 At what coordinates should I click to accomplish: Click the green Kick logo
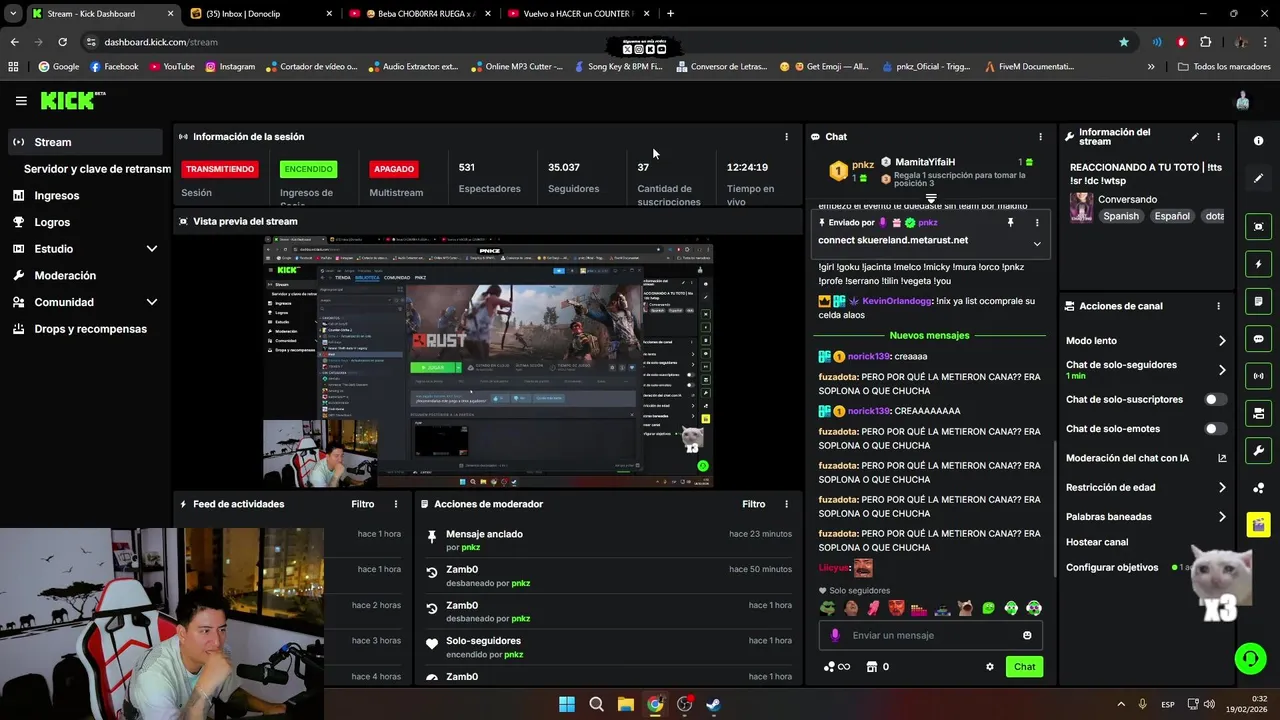68,101
